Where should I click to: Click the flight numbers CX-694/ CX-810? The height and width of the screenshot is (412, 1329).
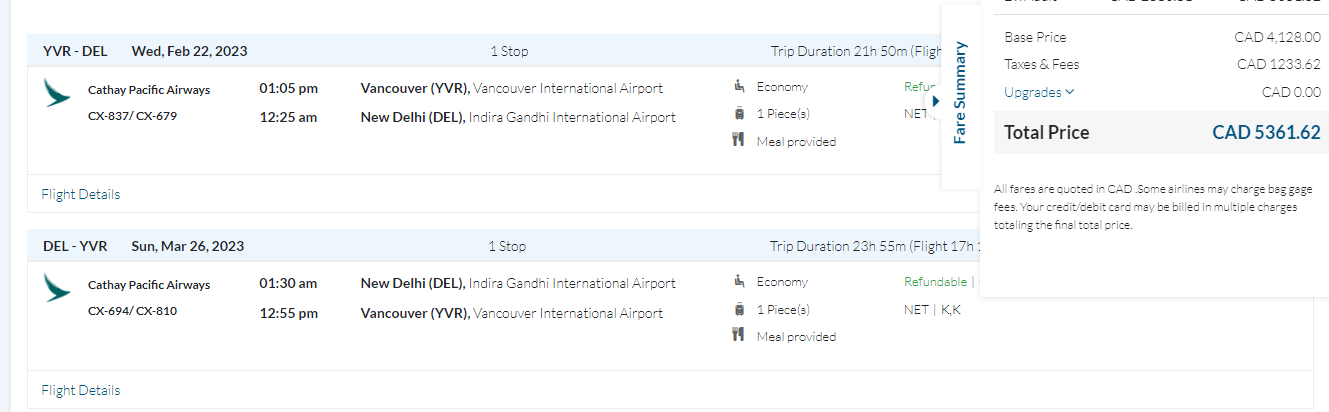[x=132, y=310]
